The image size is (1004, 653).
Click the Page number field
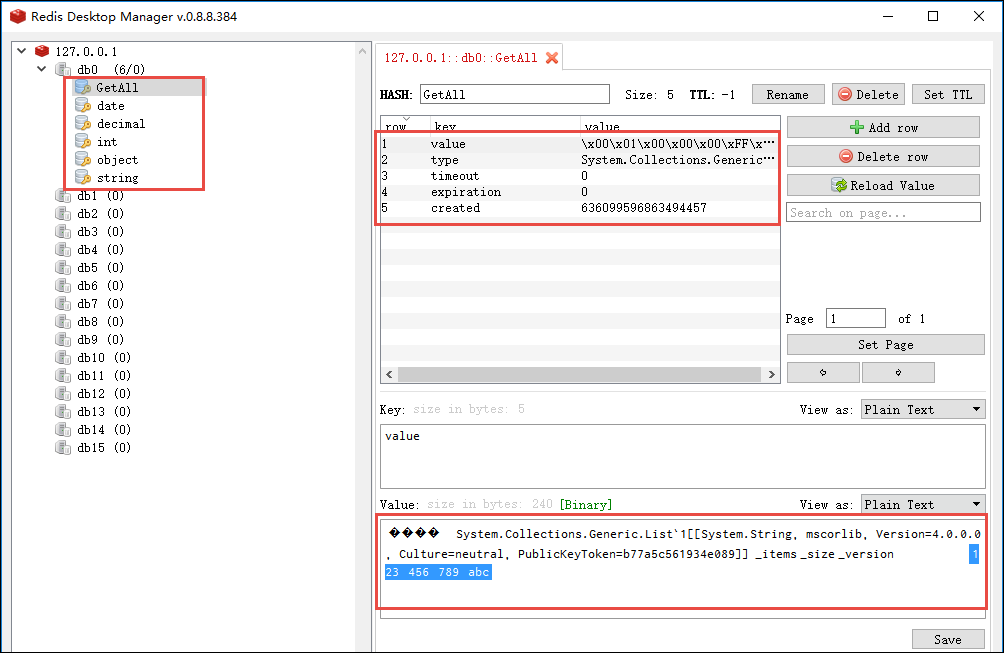pyautogui.click(x=855, y=318)
